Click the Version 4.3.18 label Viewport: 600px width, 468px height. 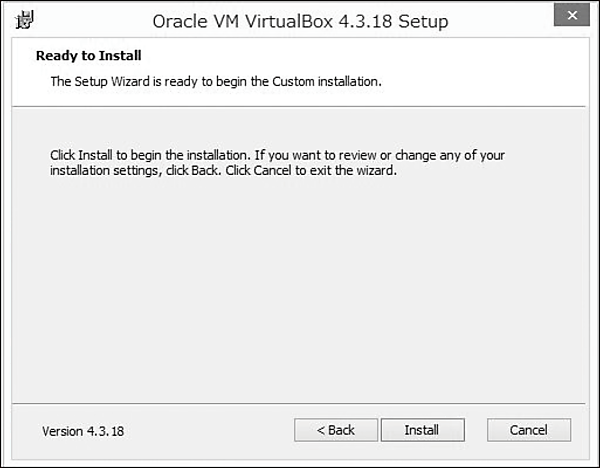[83, 431]
